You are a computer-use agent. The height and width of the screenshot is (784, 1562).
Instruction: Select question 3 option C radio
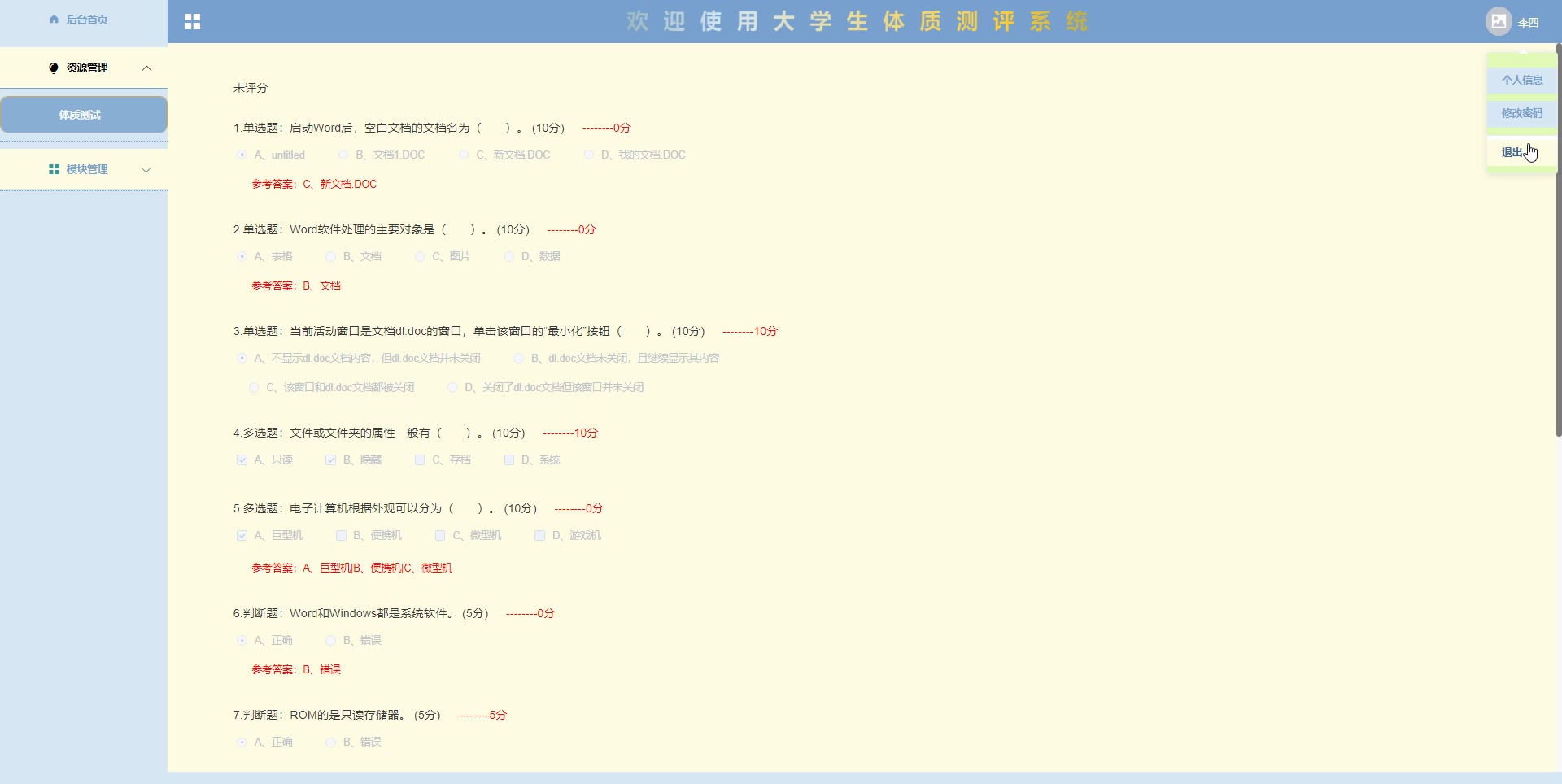click(254, 387)
